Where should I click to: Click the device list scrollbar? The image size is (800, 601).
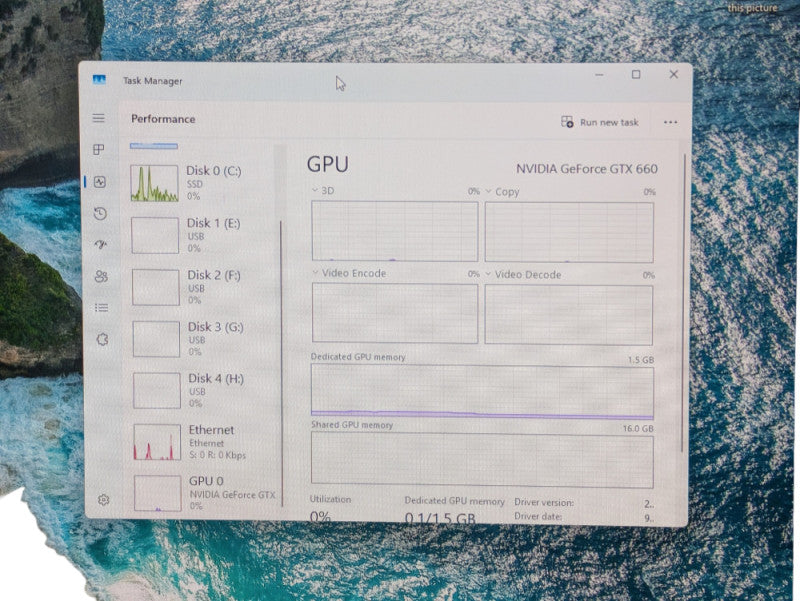pyautogui.click(x=281, y=363)
